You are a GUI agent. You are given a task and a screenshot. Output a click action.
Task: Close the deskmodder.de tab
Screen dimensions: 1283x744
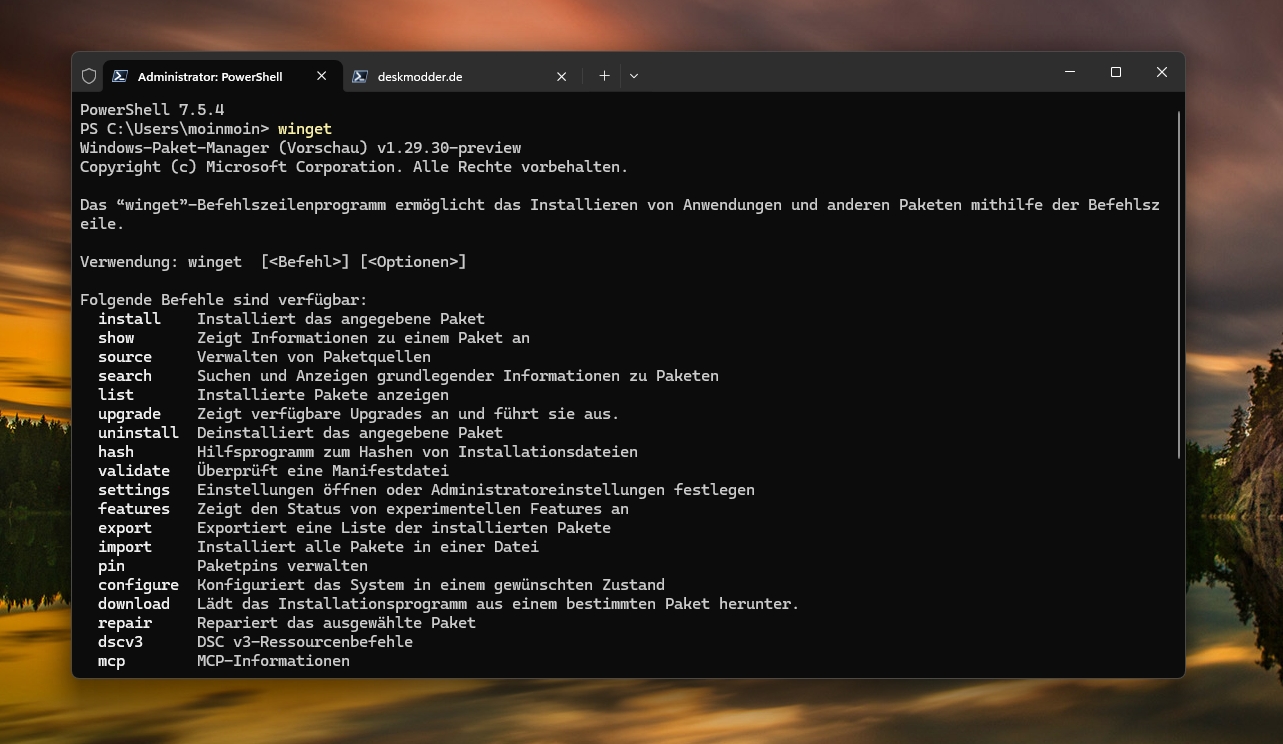click(x=562, y=76)
